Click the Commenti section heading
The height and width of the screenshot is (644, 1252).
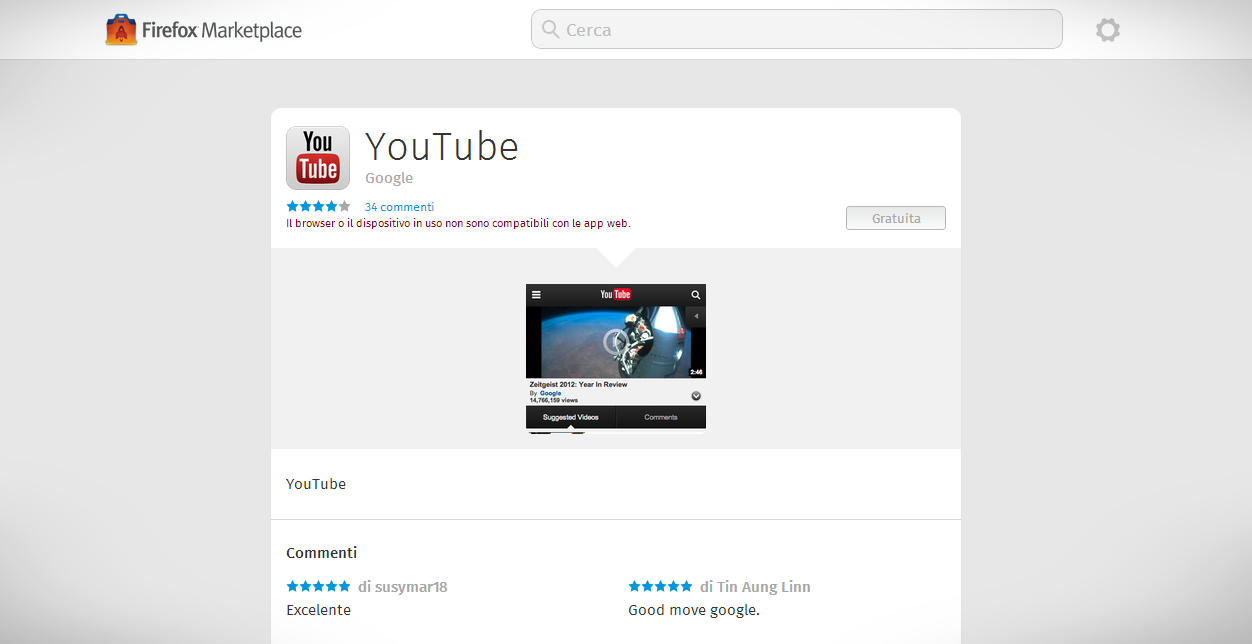(321, 553)
